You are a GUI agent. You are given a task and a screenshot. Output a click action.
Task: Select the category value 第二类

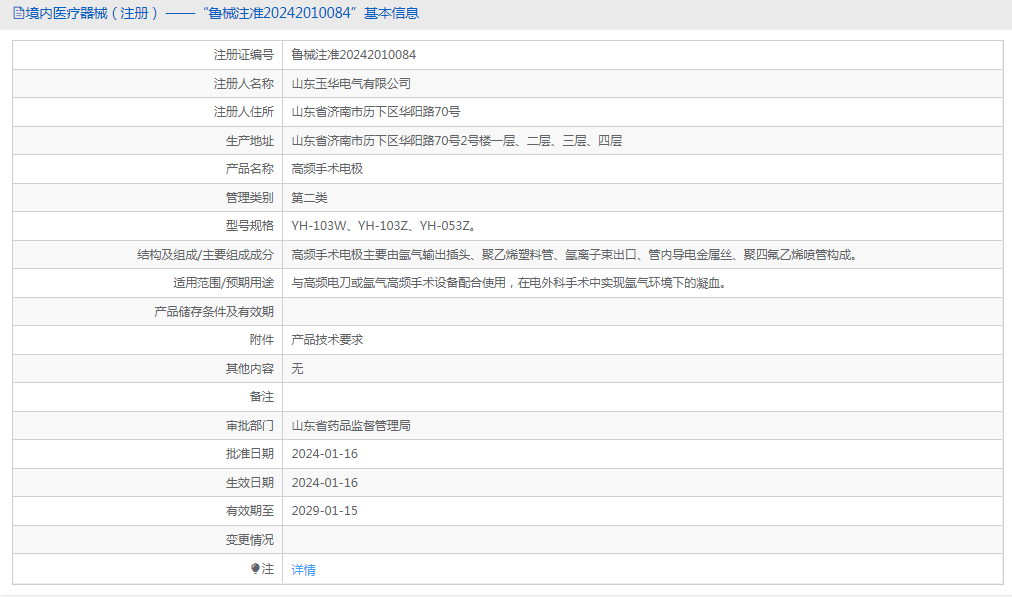click(x=309, y=197)
